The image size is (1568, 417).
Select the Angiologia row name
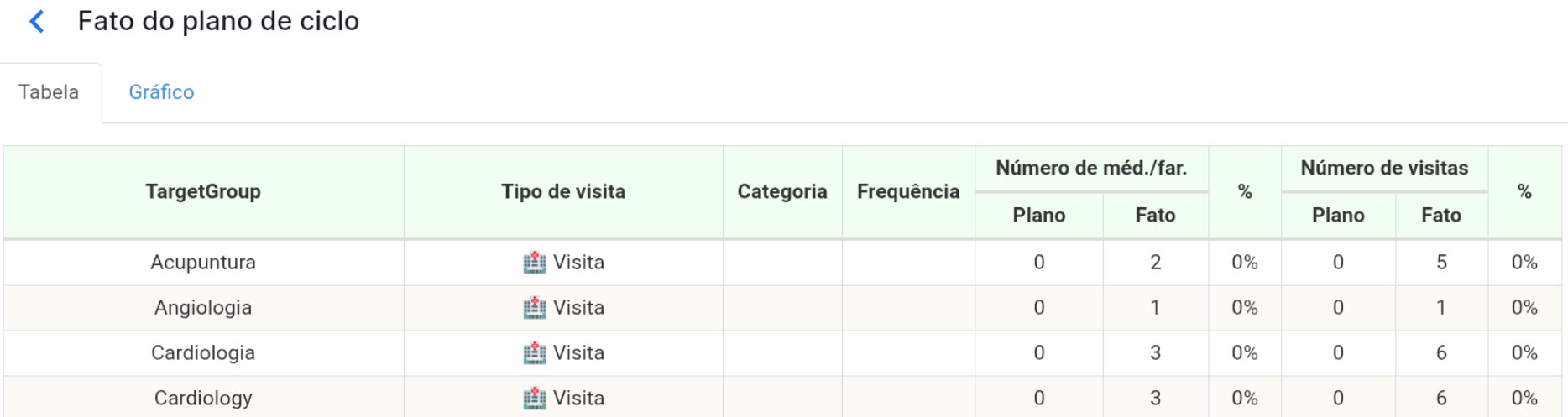[x=203, y=308]
